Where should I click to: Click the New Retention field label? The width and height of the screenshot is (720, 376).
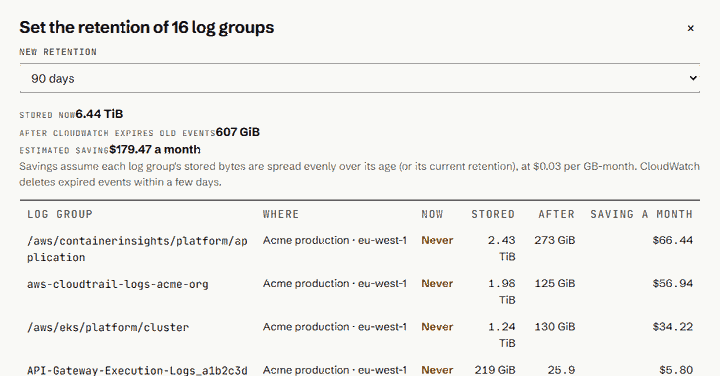click(58, 52)
